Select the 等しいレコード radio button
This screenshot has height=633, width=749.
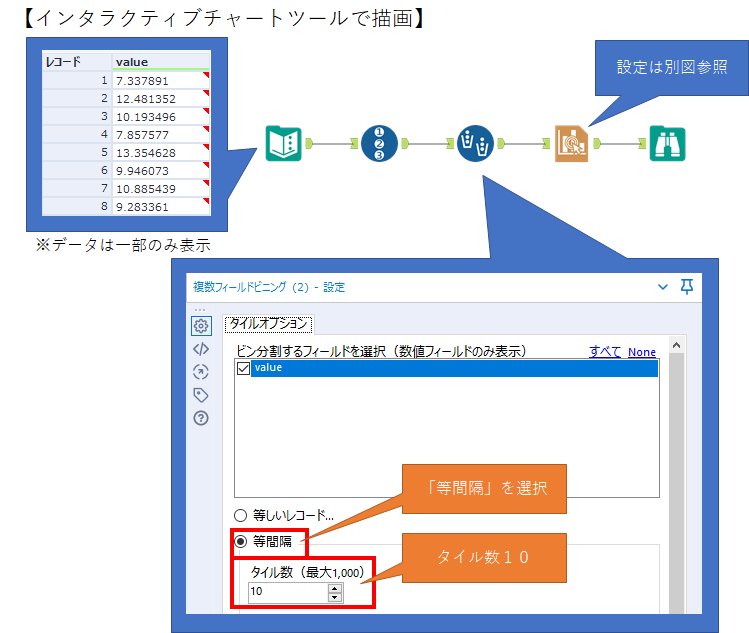(240, 515)
